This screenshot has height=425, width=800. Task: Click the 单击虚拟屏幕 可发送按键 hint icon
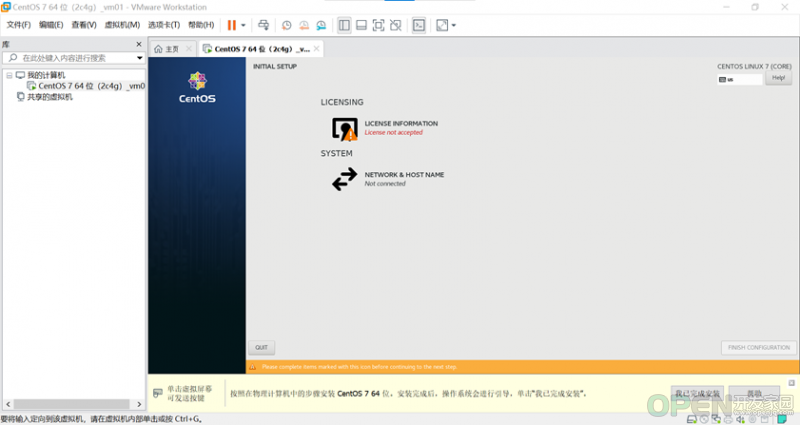click(158, 393)
